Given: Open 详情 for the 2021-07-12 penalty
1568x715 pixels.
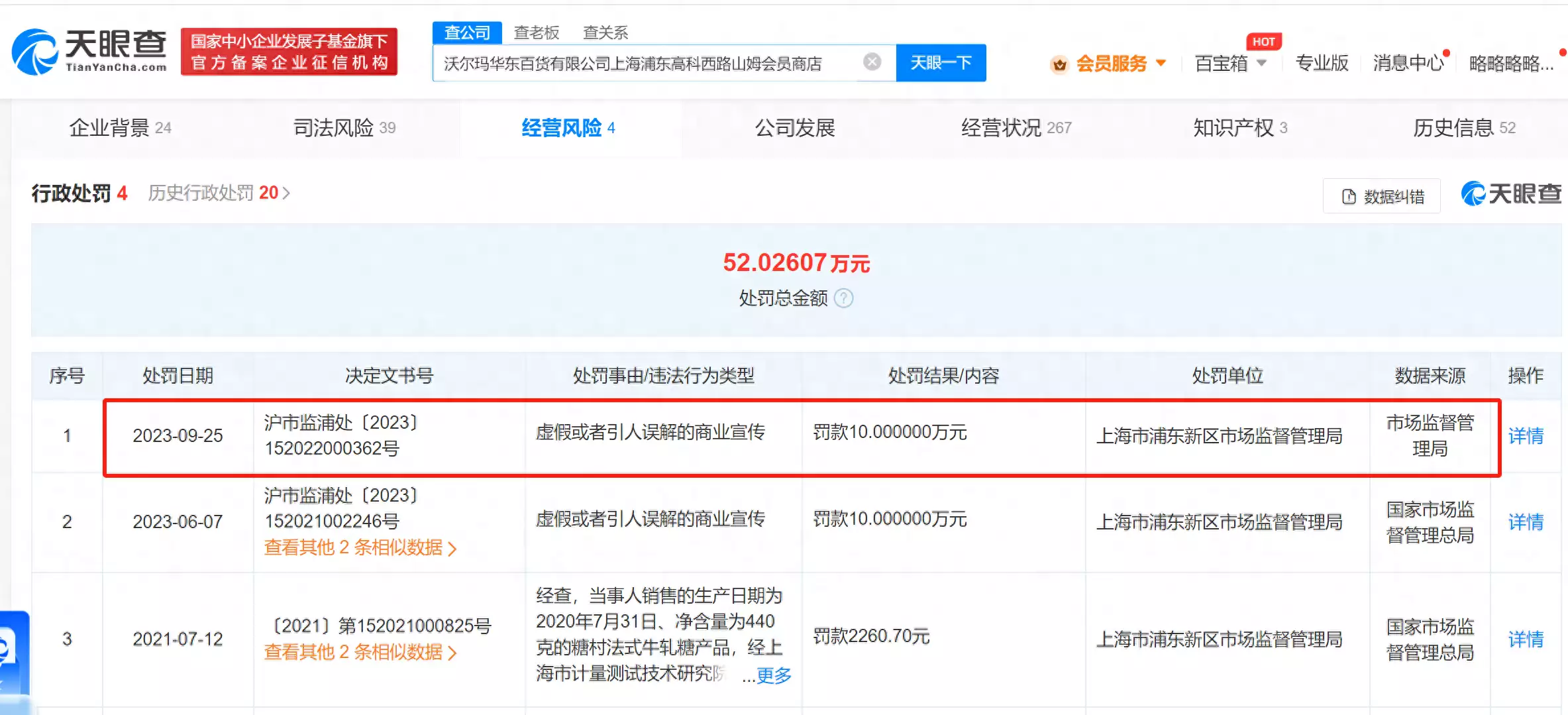Looking at the screenshot, I should point(1526,639).
